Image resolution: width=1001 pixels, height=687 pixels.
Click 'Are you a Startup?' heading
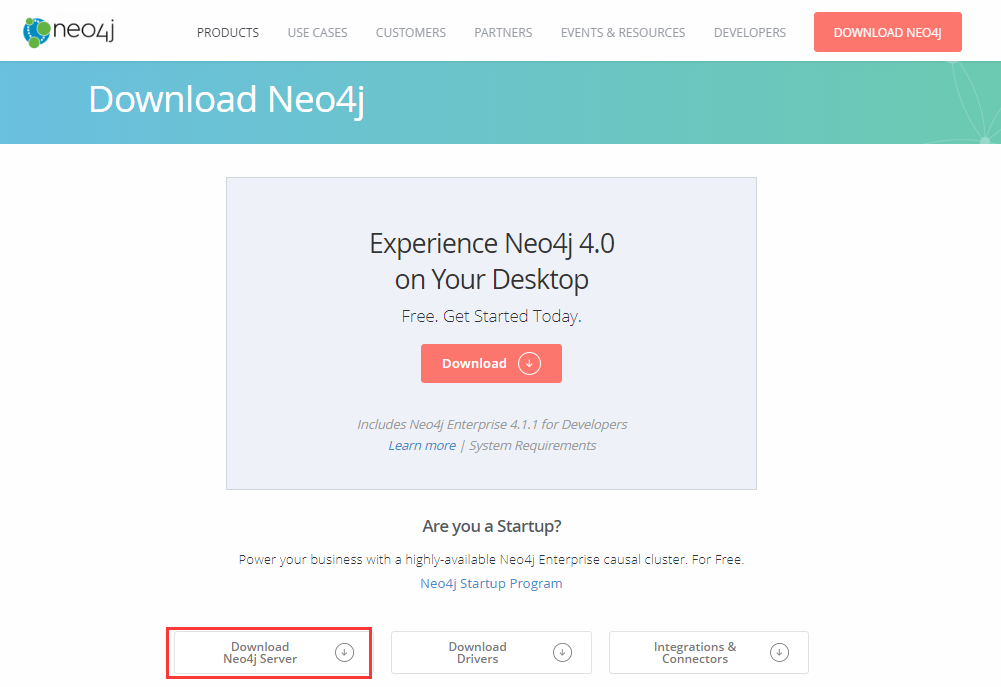[x=492, y=526]
